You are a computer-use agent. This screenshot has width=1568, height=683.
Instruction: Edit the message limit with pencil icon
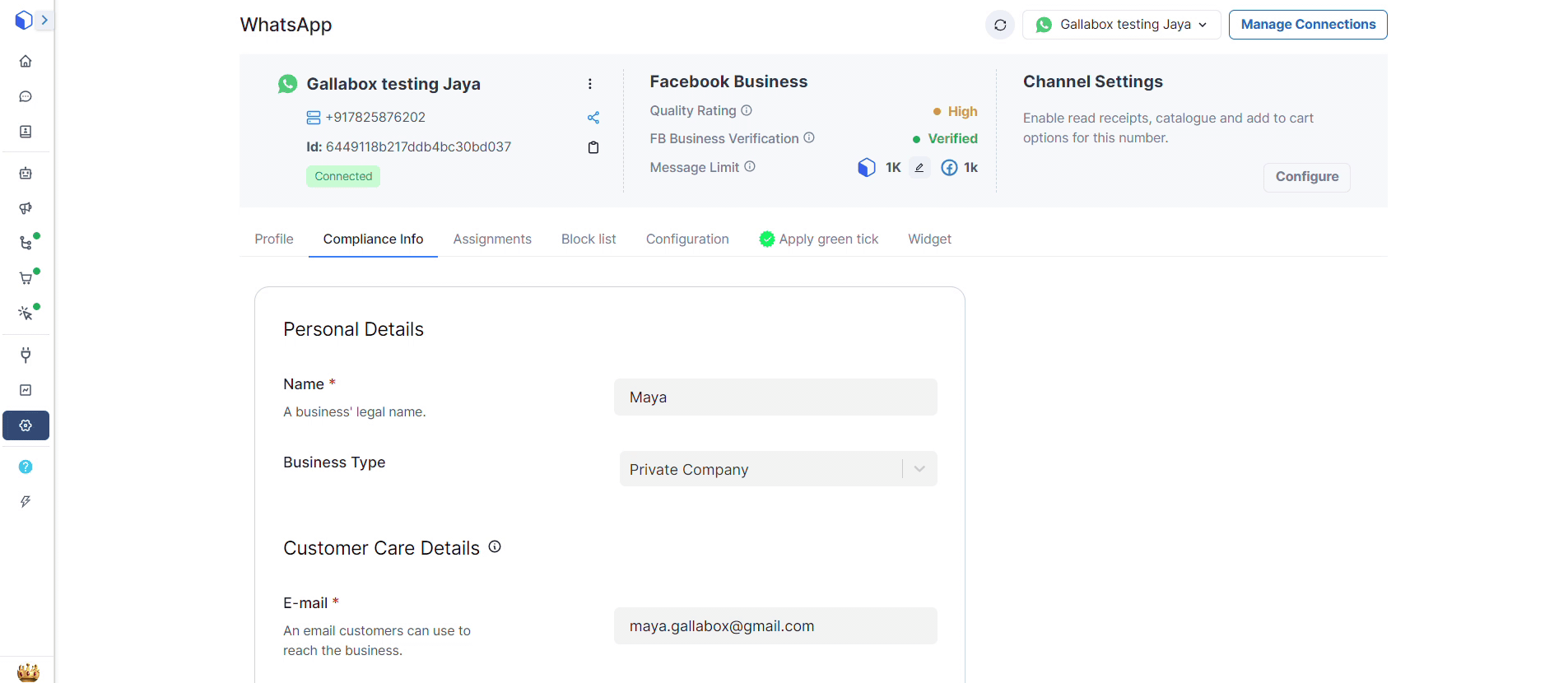point(919,168)
